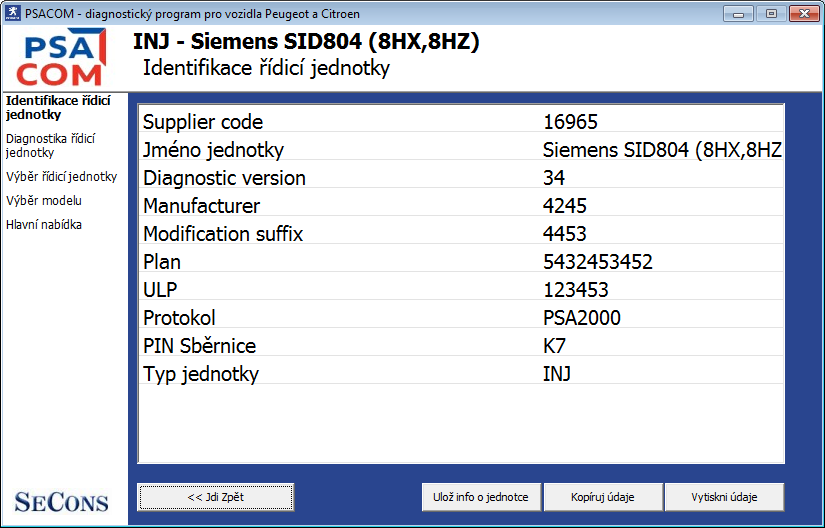The width and height of the screenshot is (825, 528).
Task: Minimize the PSACOM window
Action: tap(740, 14)
